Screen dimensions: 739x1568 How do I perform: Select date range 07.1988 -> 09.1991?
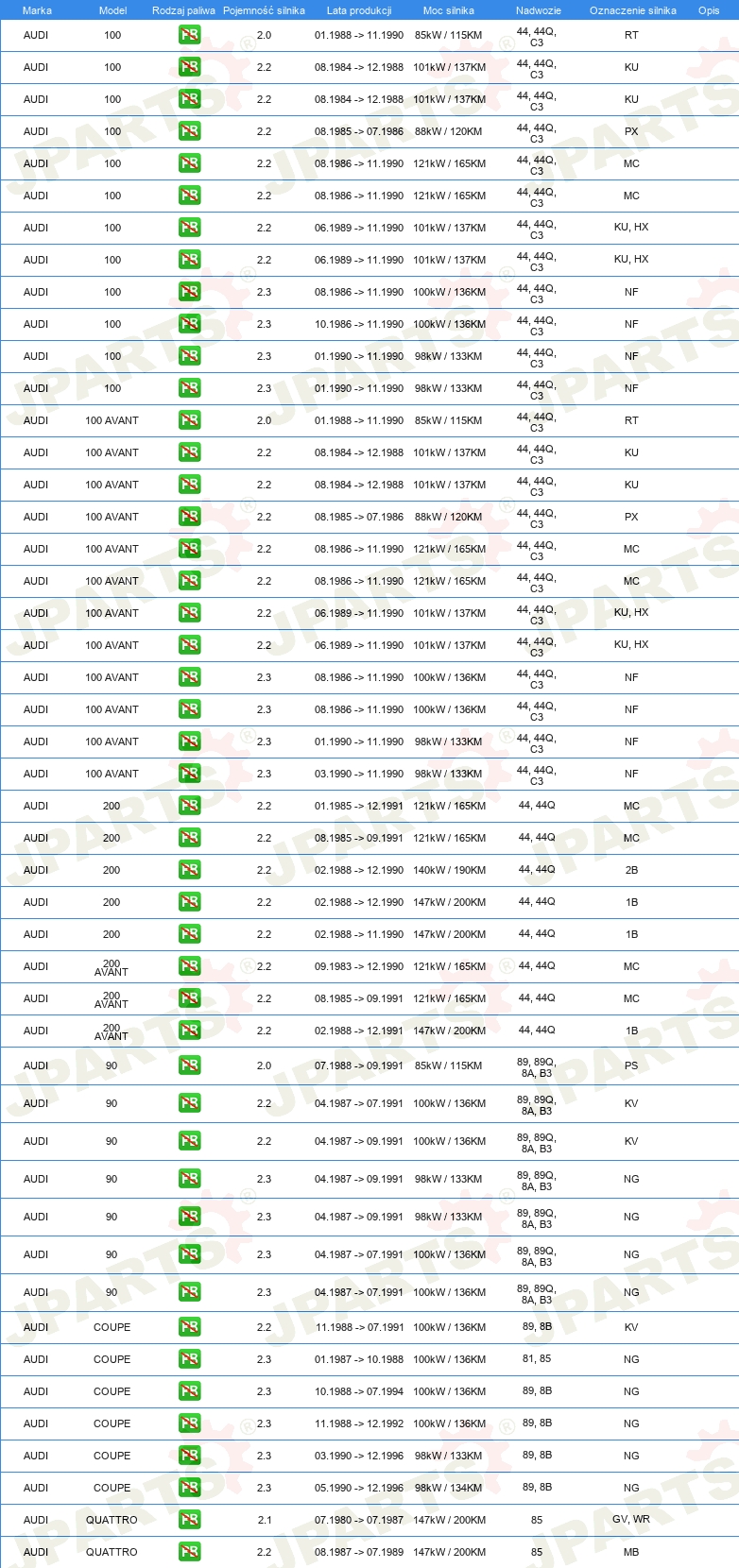(x=359, y=1065)
